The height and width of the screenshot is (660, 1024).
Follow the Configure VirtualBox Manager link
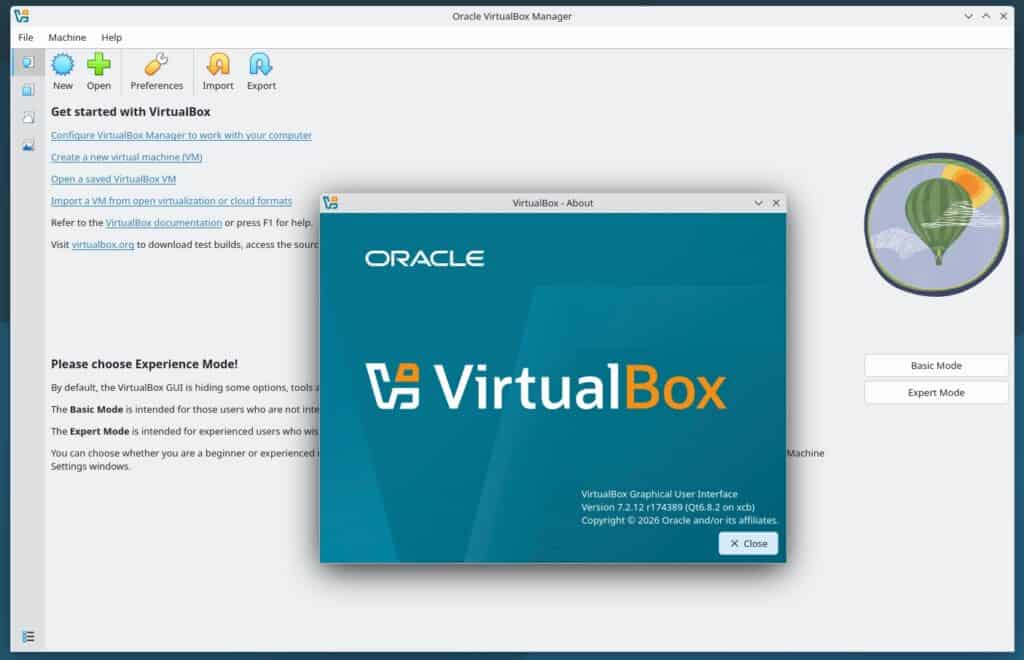[181, 135]
